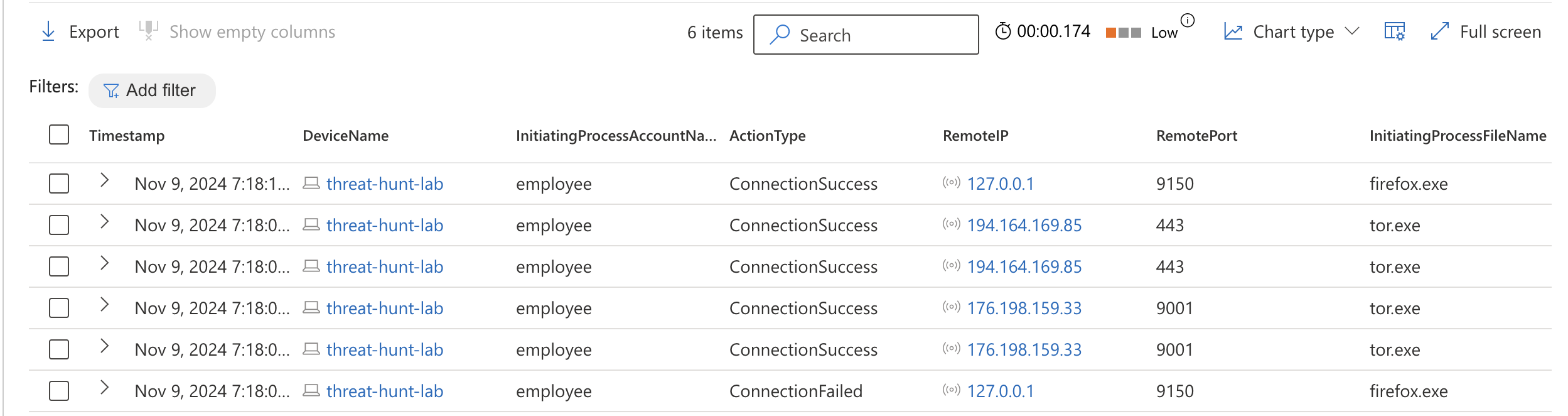Click the info icon beside Low
Screen dimensions: 1568x416
(1188, 20)
